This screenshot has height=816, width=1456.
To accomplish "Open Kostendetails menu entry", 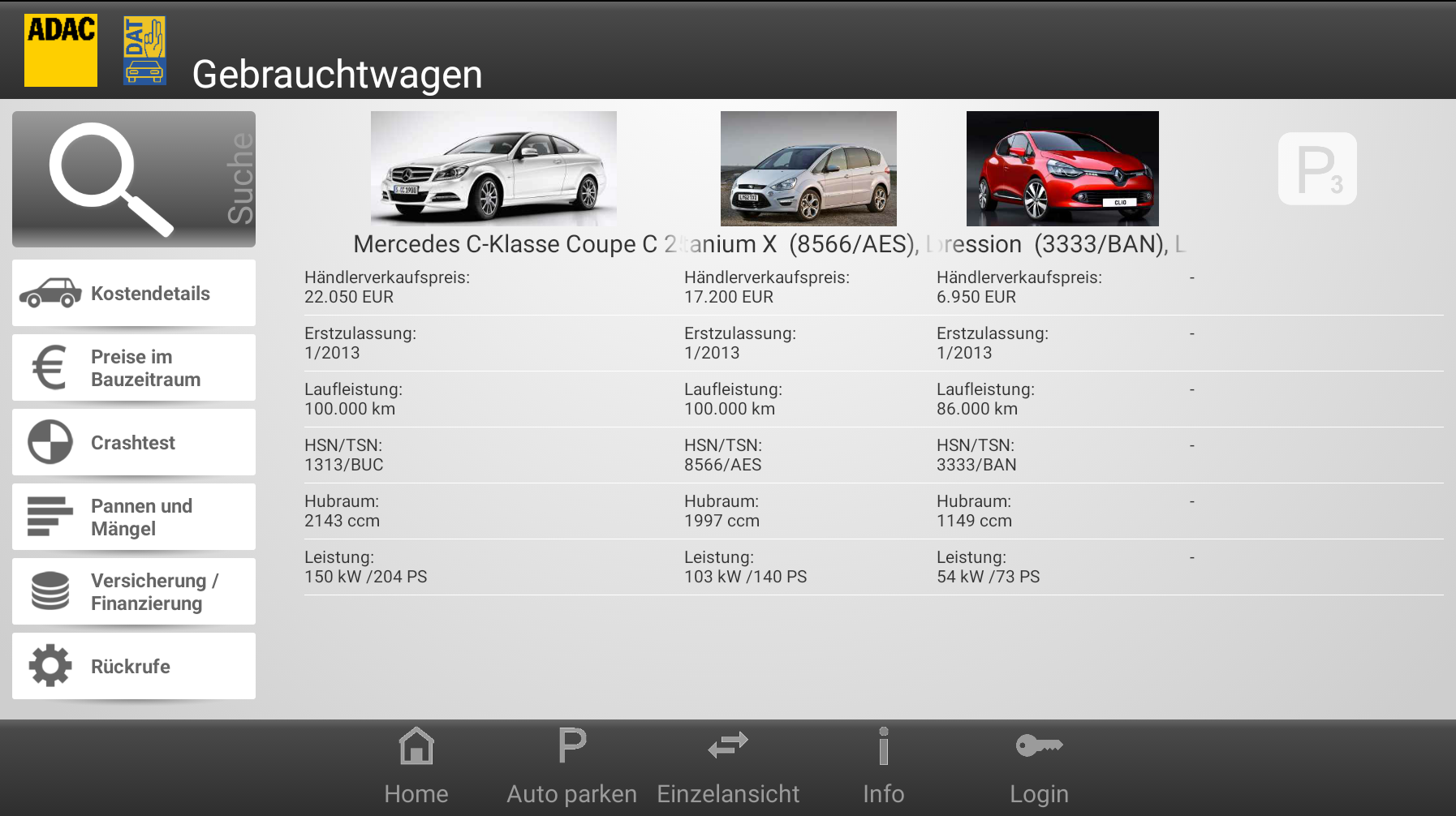I will [x=134, y=293].
